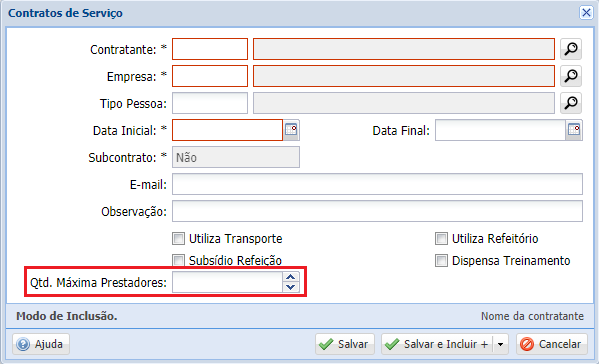Focus the Empresa code field
This screenshot has width=599, height=364.
pos(210,76)
